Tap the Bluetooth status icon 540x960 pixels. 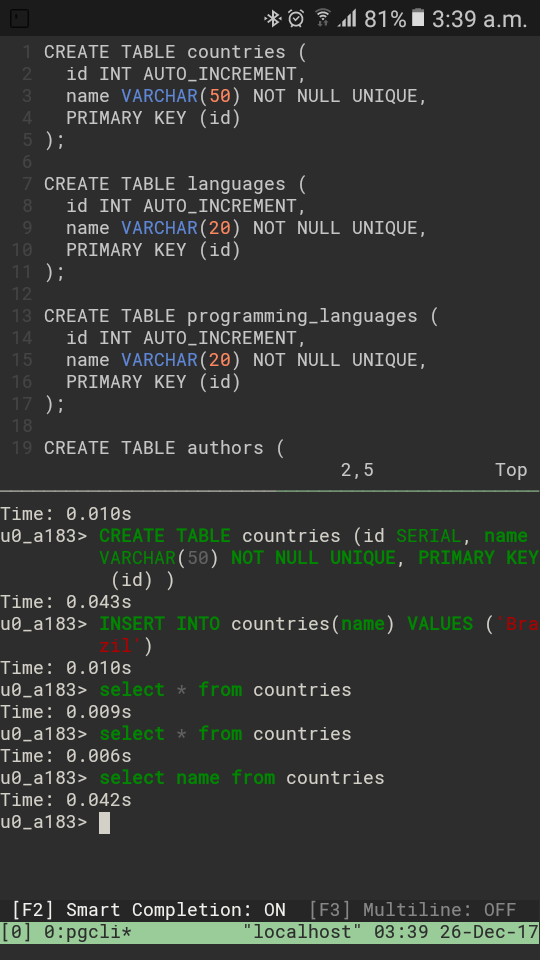pyautogui.click(x=272, y=19)
